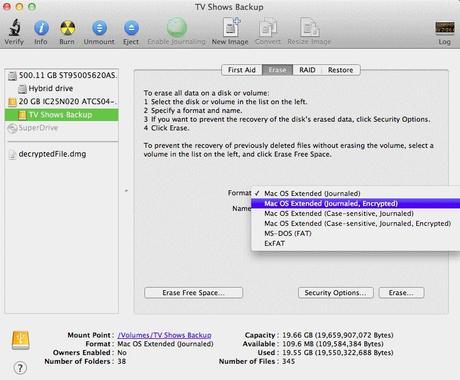Switch to the First Aid tab

click(242, 70)
